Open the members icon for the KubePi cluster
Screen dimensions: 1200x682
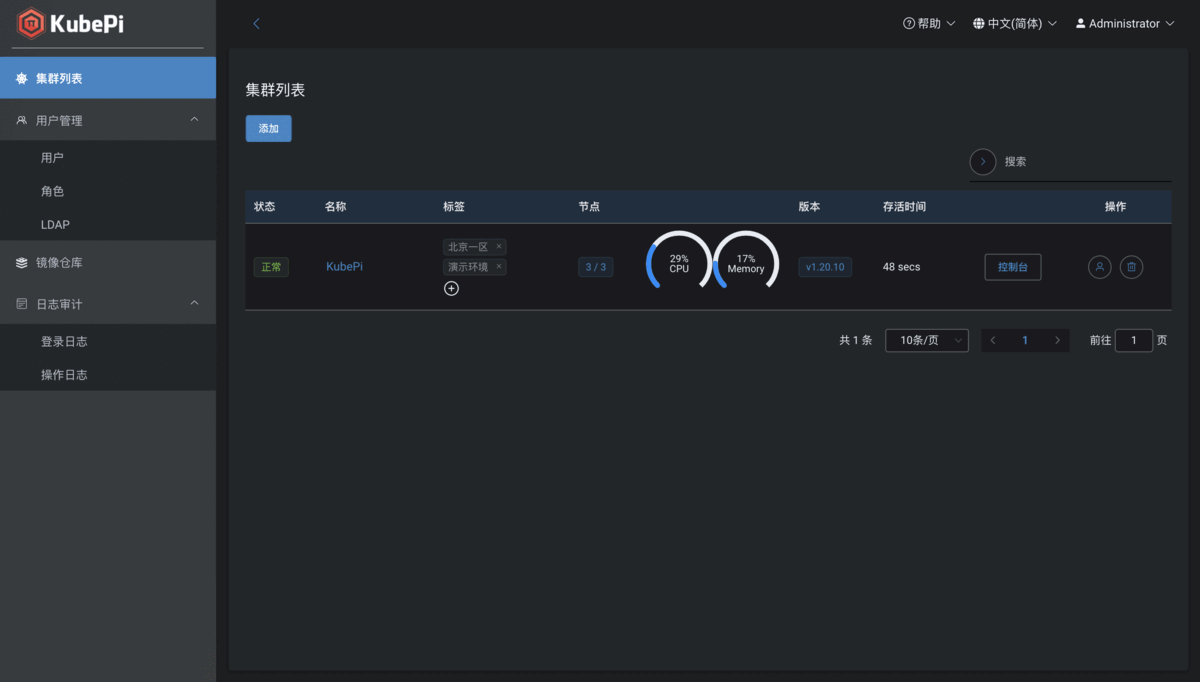point(1100,267)
